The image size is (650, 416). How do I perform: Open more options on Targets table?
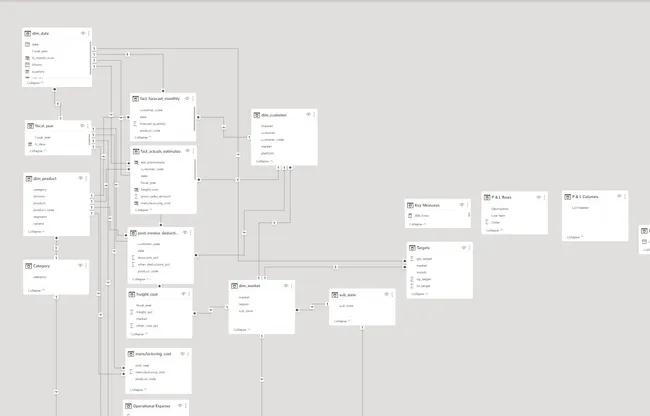[470, 248]
